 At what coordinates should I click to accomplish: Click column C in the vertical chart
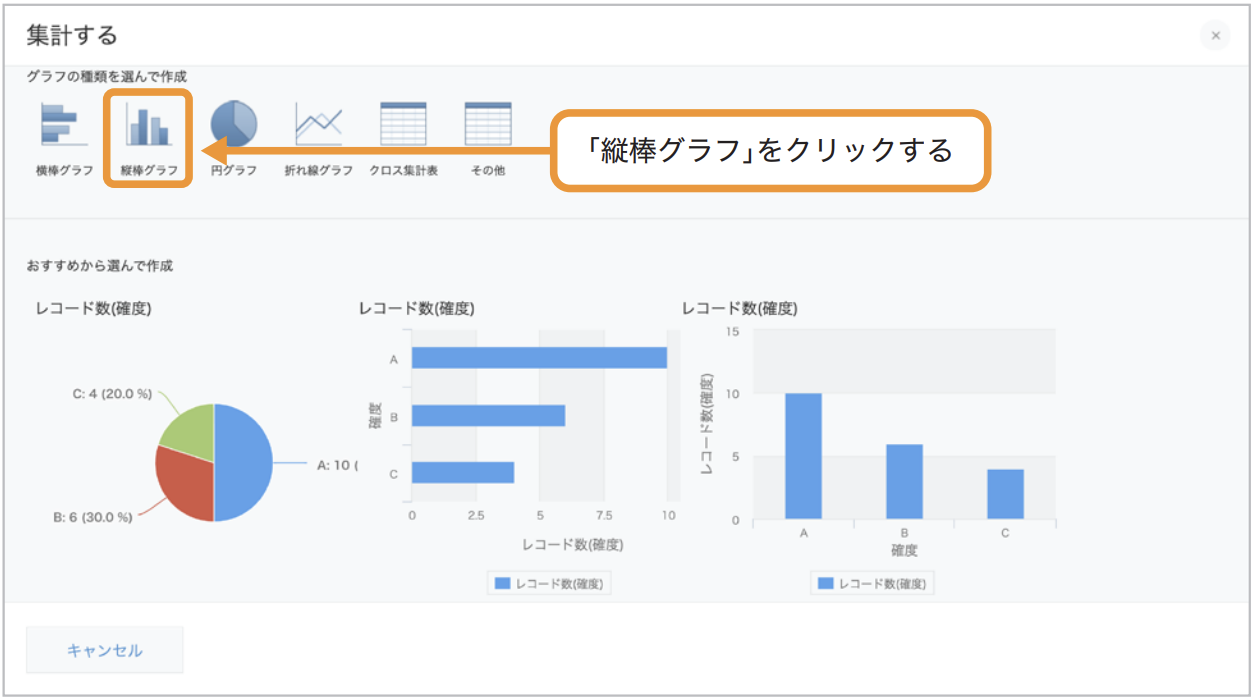pos(1005,494)
